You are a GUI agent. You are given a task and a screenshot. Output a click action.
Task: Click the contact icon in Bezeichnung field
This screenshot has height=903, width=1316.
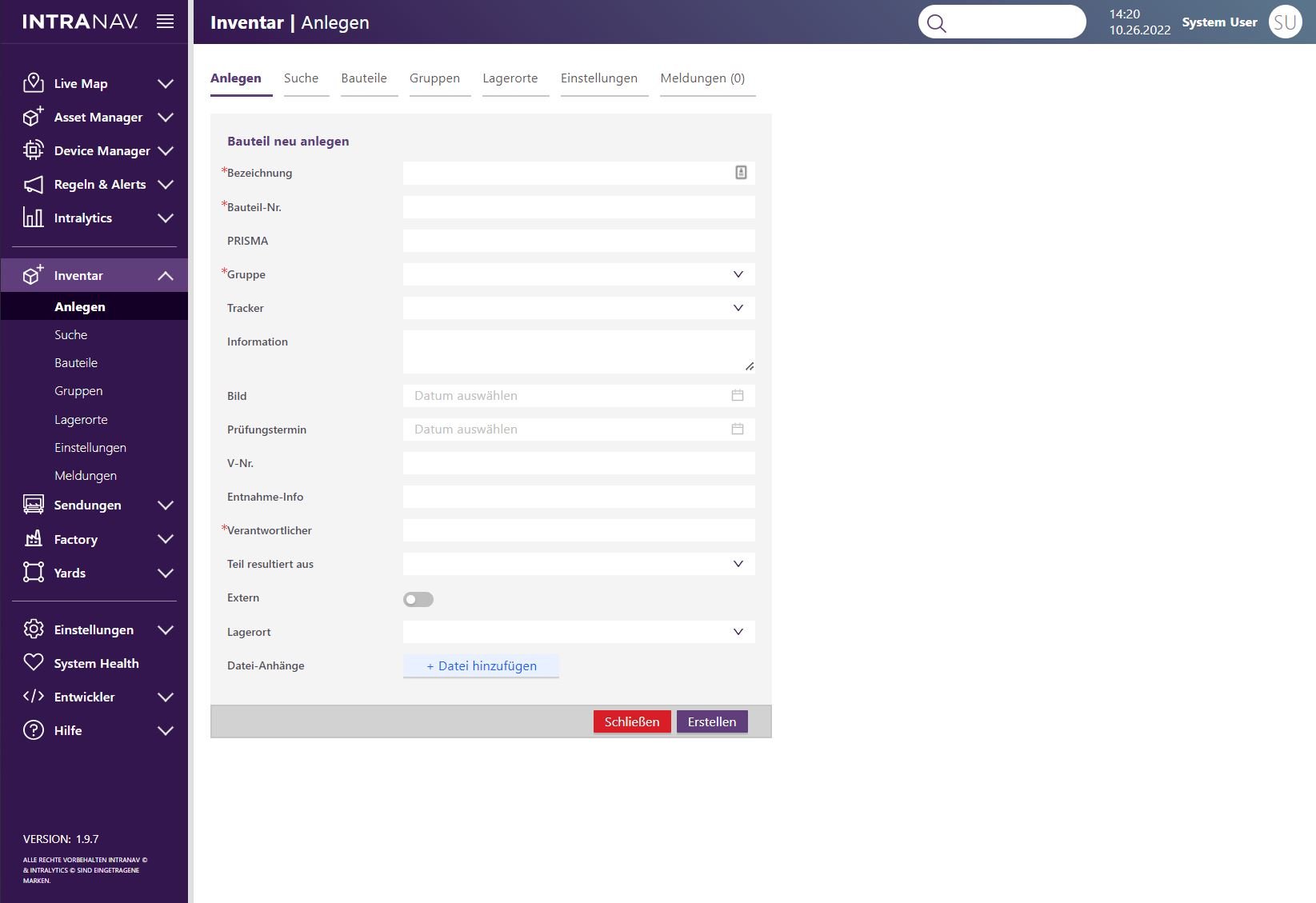[x=741, y=173]
